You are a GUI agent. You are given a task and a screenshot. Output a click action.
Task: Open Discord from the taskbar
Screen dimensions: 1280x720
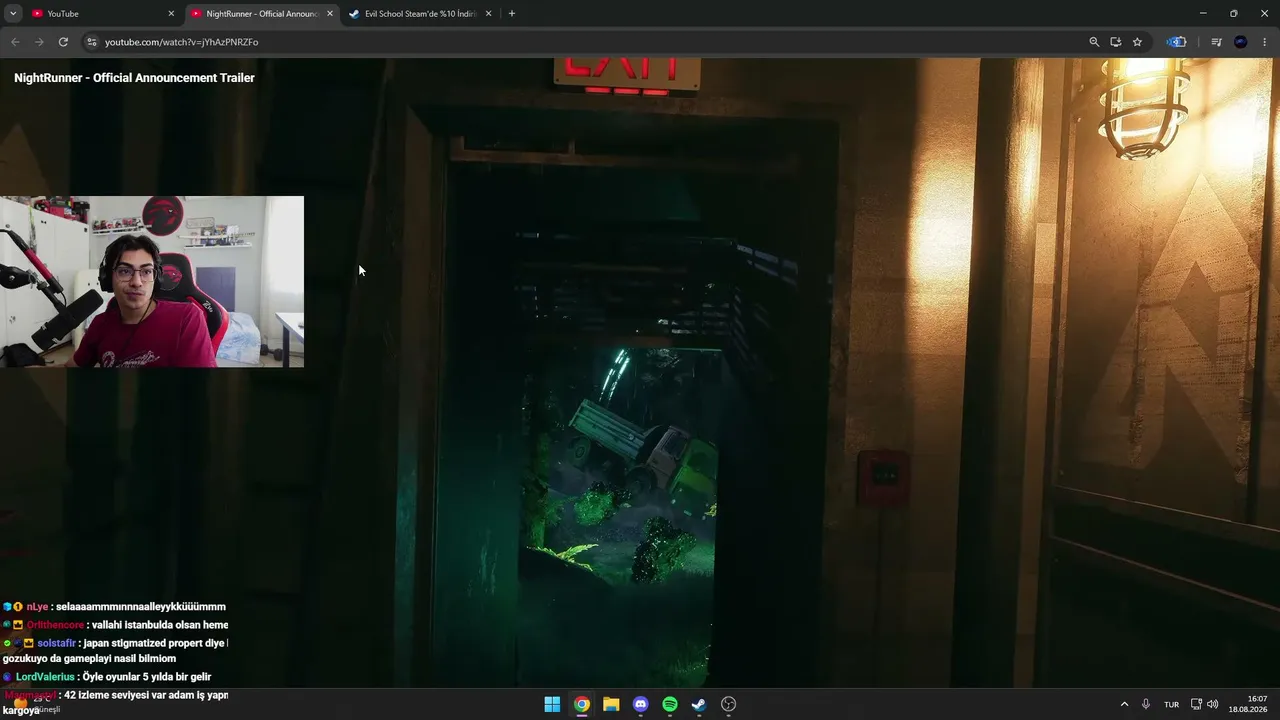tap(640, 704)
